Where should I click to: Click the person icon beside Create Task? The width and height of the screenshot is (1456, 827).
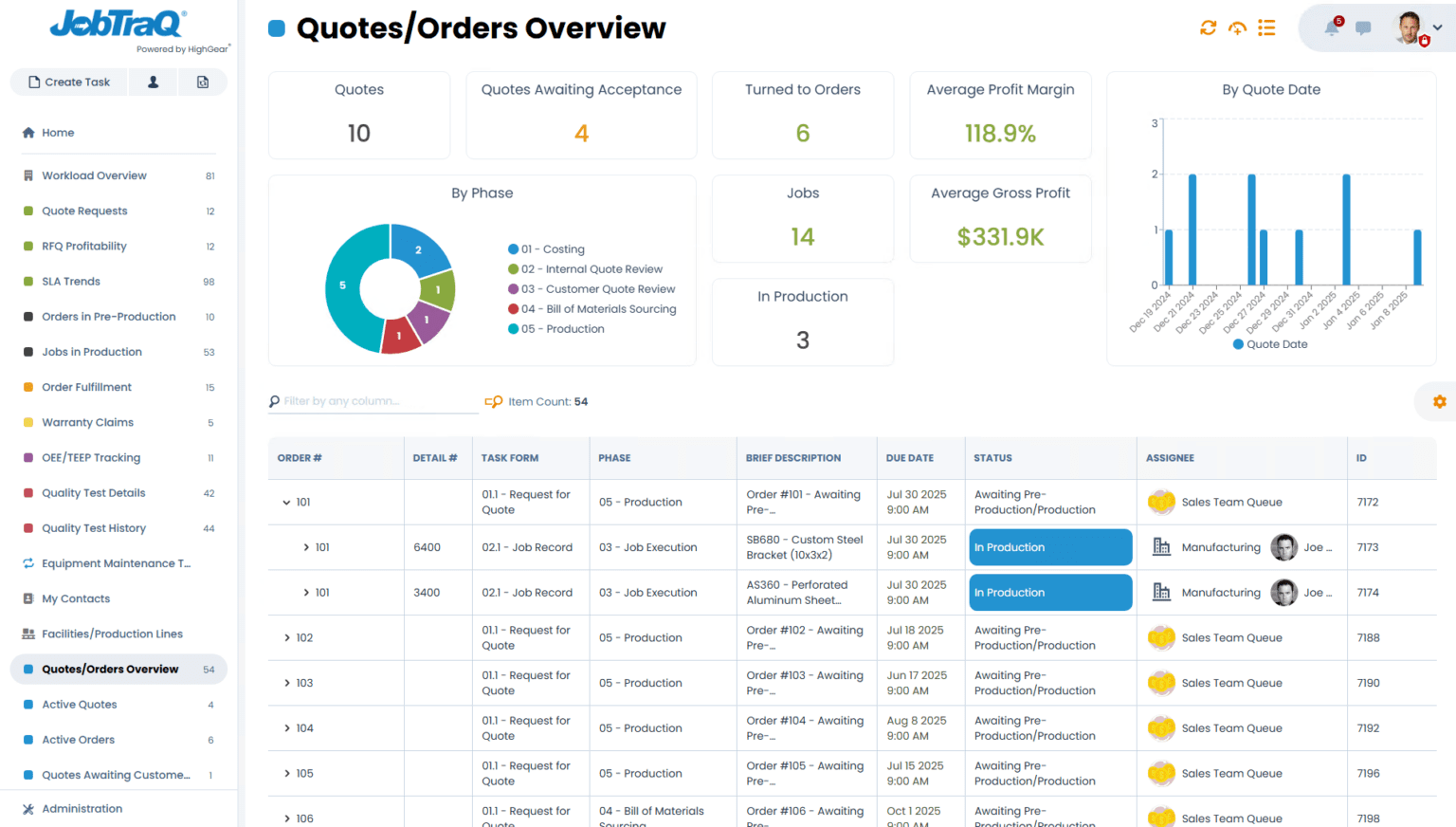pos(154,83)
